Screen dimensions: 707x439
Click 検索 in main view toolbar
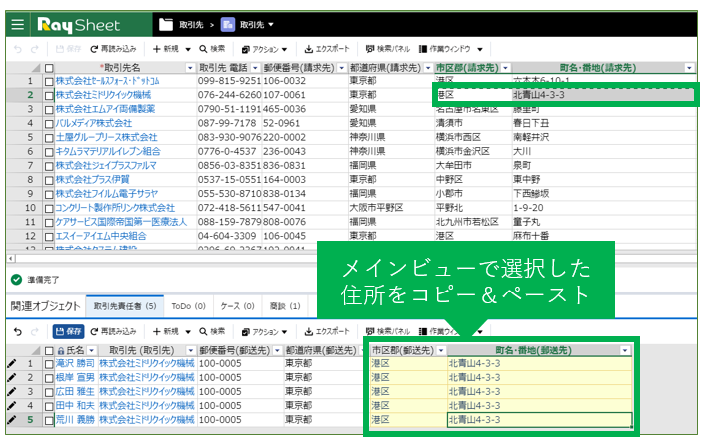click(212, 49)
